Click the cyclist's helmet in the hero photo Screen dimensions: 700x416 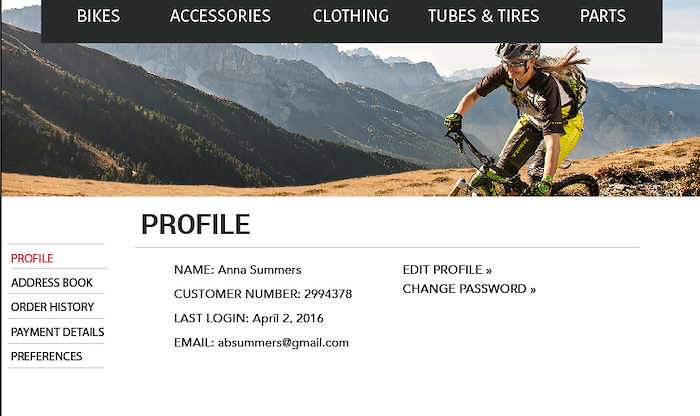(x=518, y=51)
